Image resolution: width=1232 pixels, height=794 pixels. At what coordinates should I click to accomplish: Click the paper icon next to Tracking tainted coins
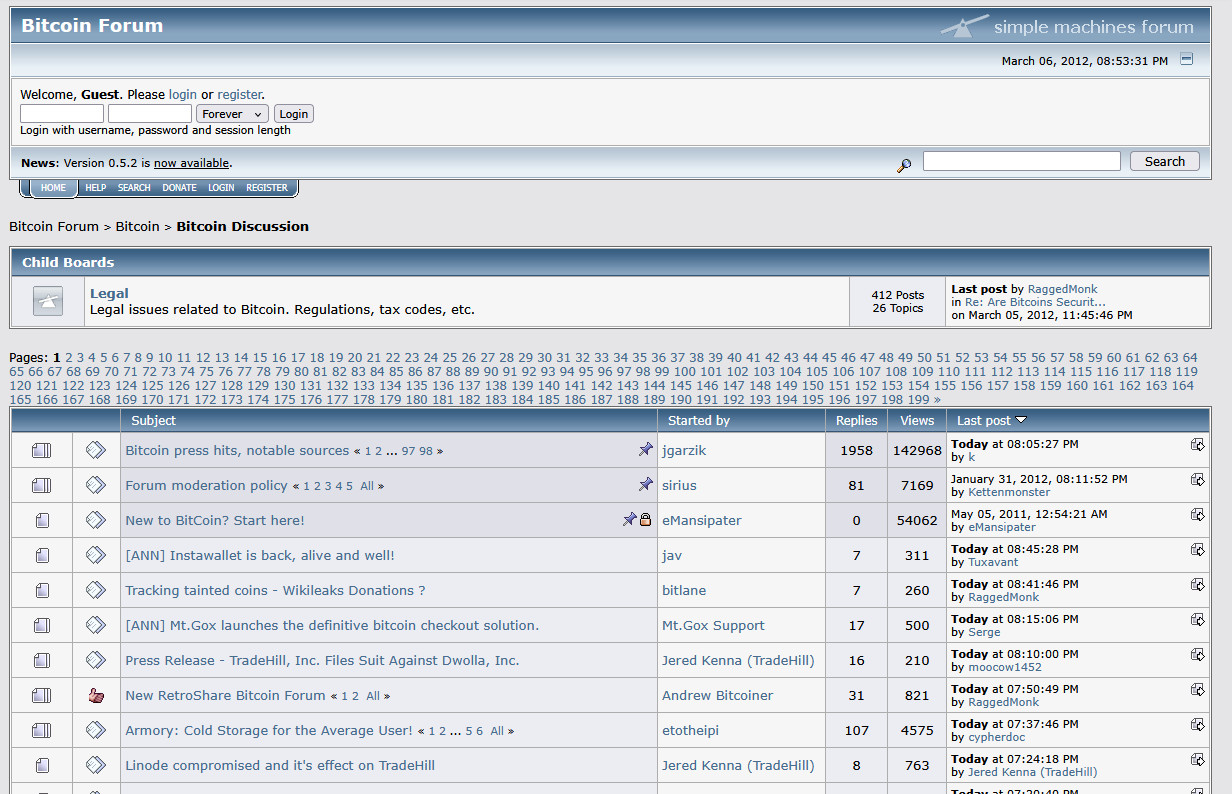[x=41, y=590]
